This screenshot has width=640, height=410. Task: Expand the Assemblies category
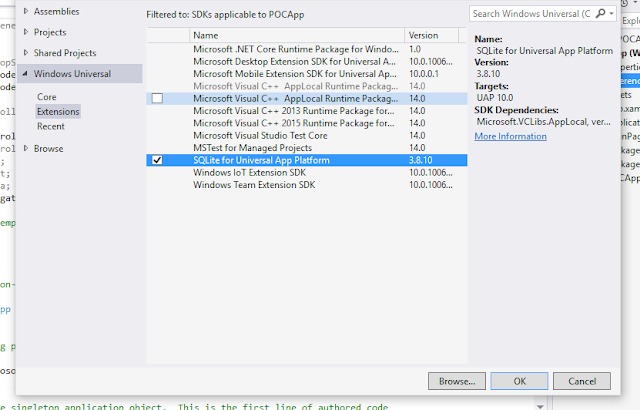pos(26,11)
